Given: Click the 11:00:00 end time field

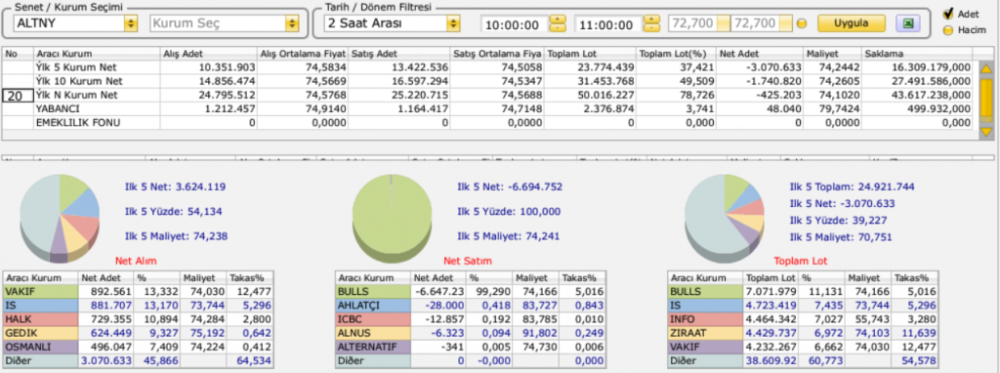Looking at the screenshot, I should tap(609, 24).
